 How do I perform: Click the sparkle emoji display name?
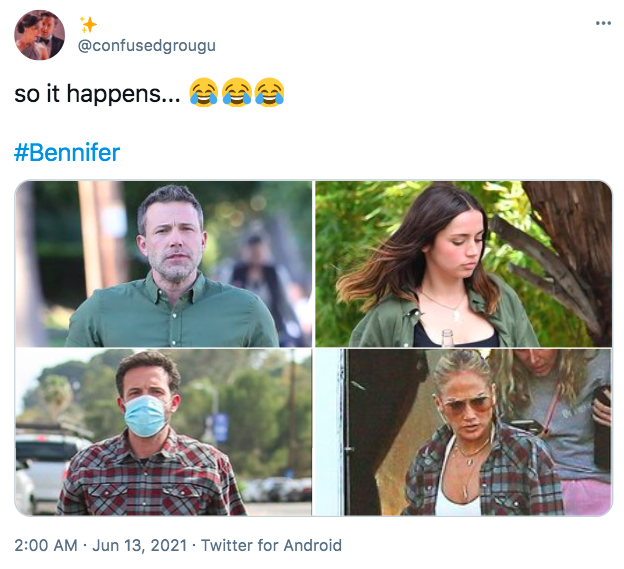click(88, 25)
